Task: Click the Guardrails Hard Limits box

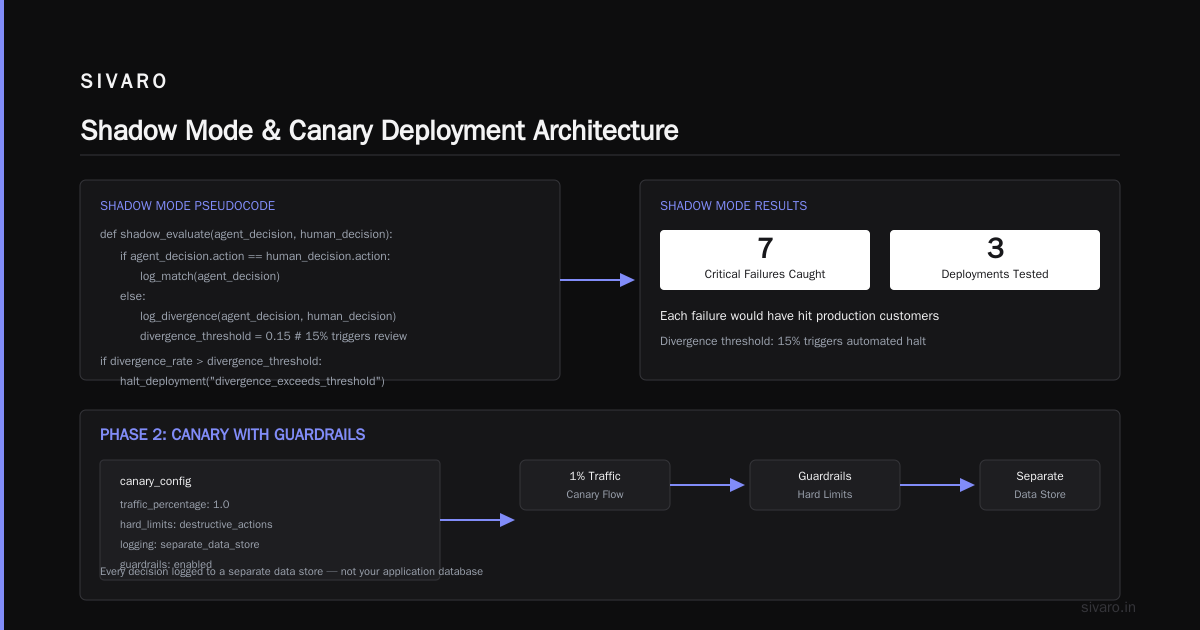Action: pyautogui.click(x=825, y=485)
